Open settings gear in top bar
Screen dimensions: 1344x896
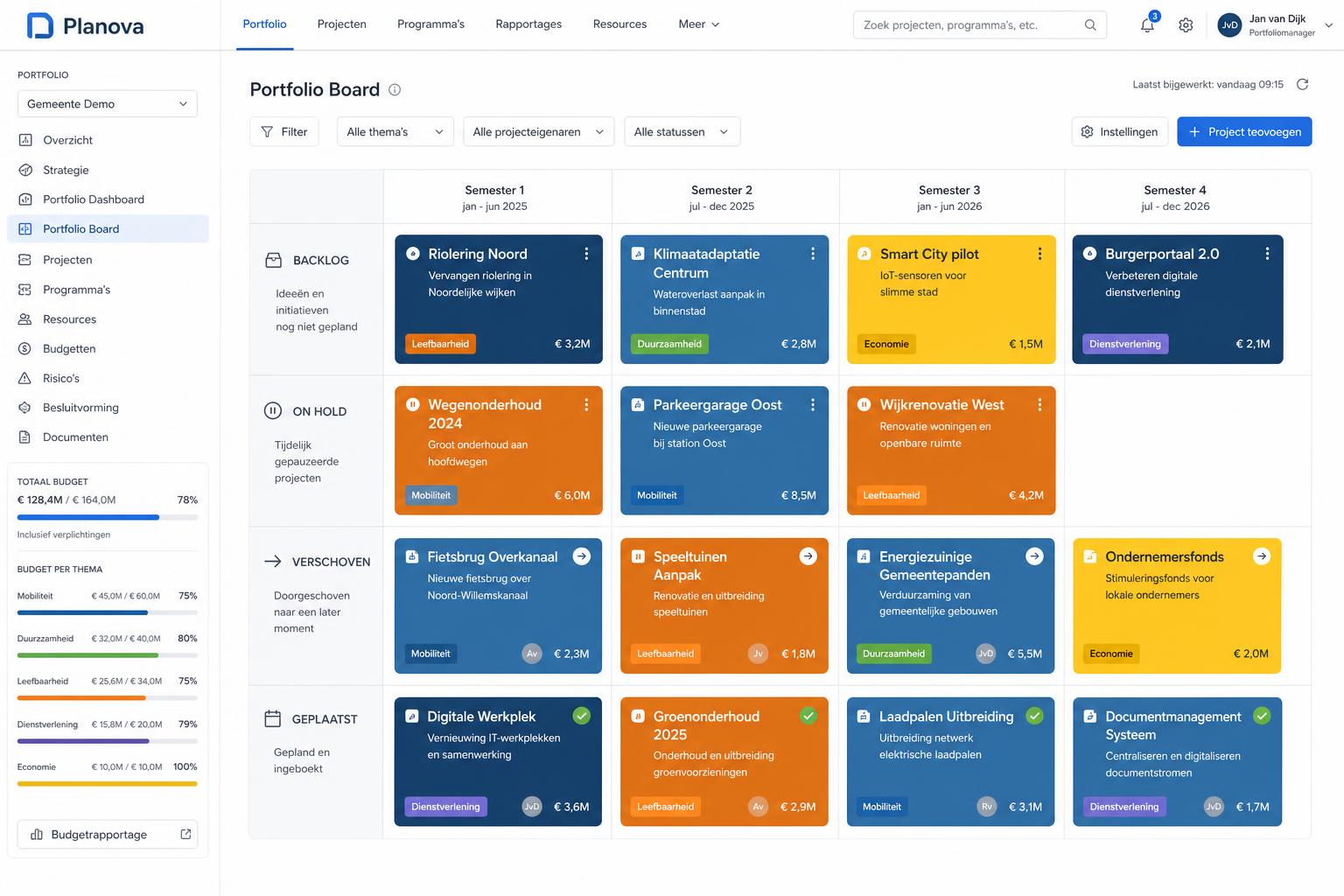click(1186, 25)
